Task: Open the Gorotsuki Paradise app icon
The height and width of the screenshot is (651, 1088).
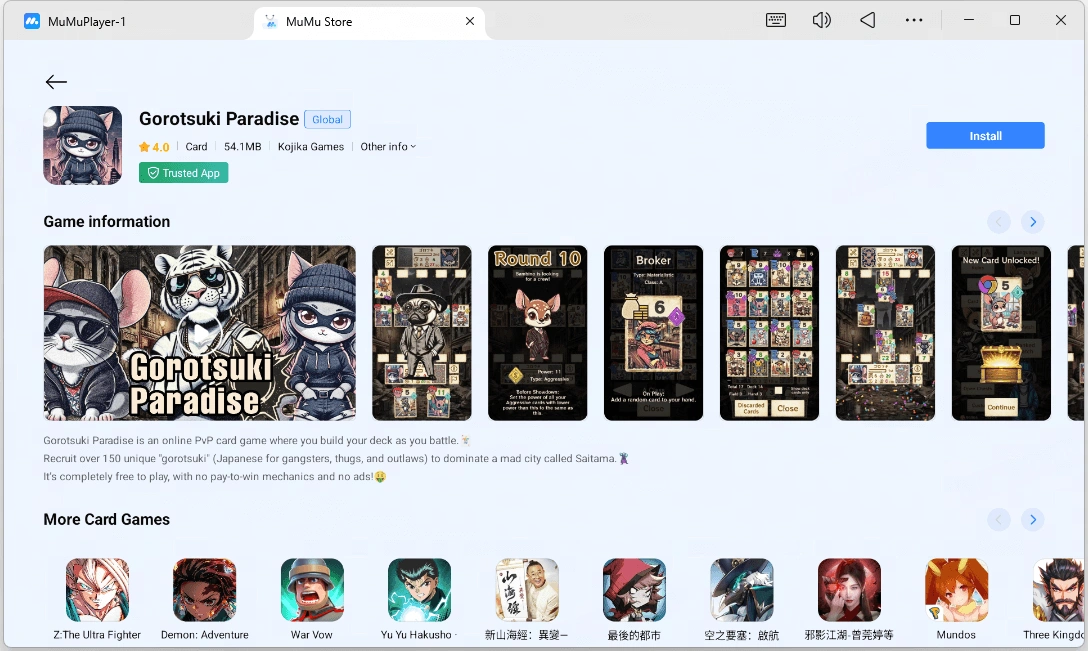Action: 83,145
